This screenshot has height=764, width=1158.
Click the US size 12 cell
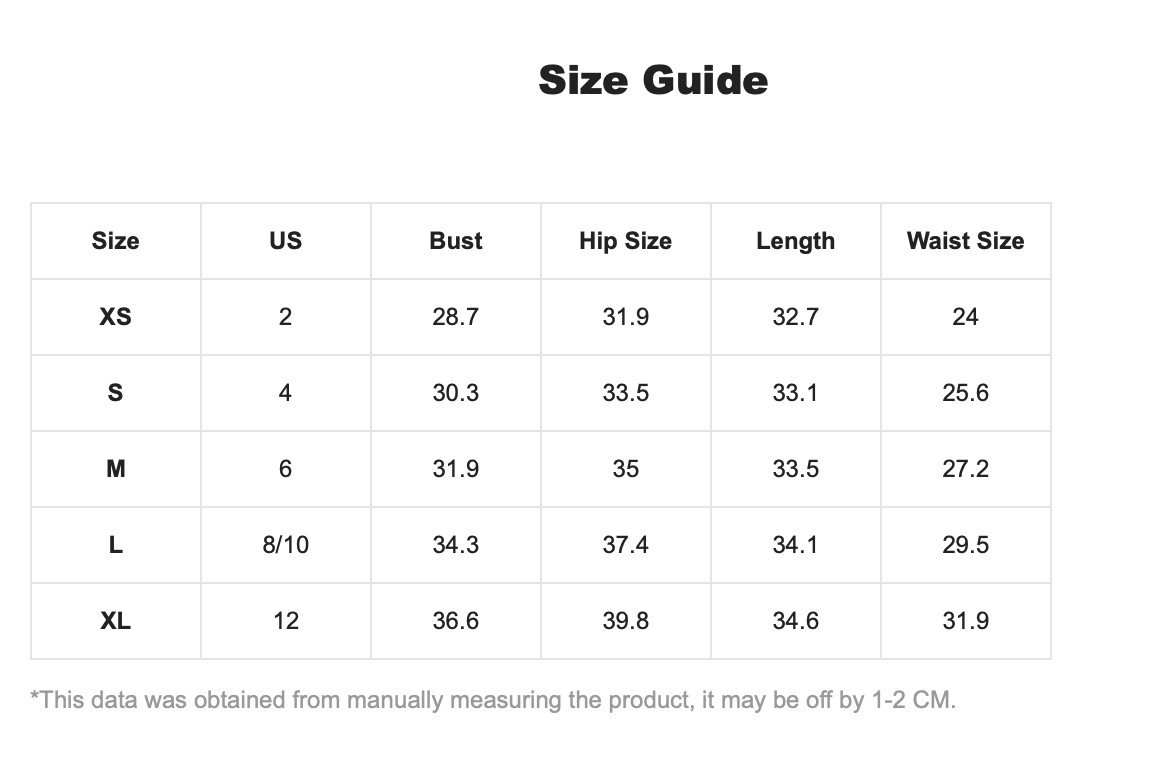(x=286, y=621)
